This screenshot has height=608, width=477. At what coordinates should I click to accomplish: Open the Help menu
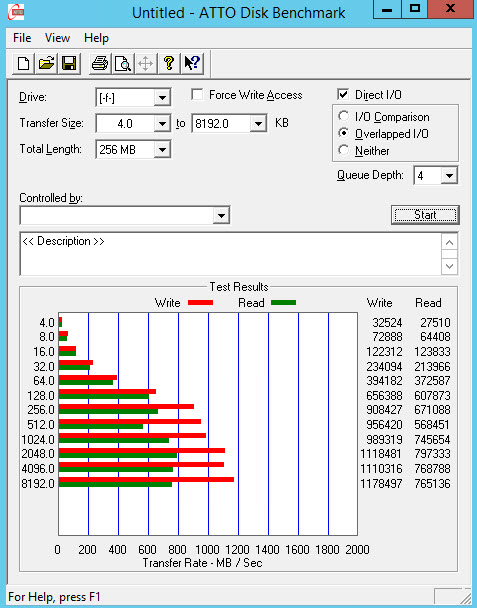coord(96,38)
